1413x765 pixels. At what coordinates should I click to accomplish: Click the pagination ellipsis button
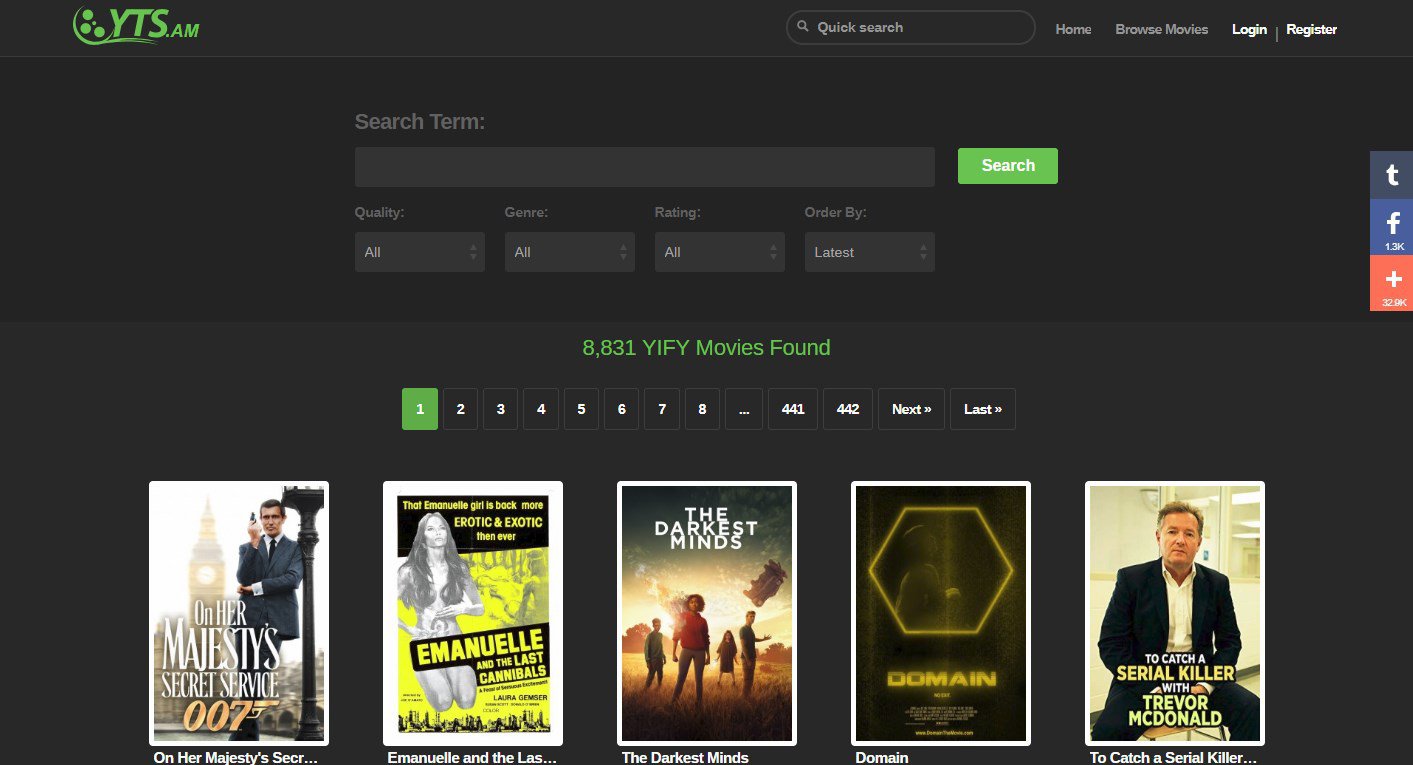click(744, 409)
